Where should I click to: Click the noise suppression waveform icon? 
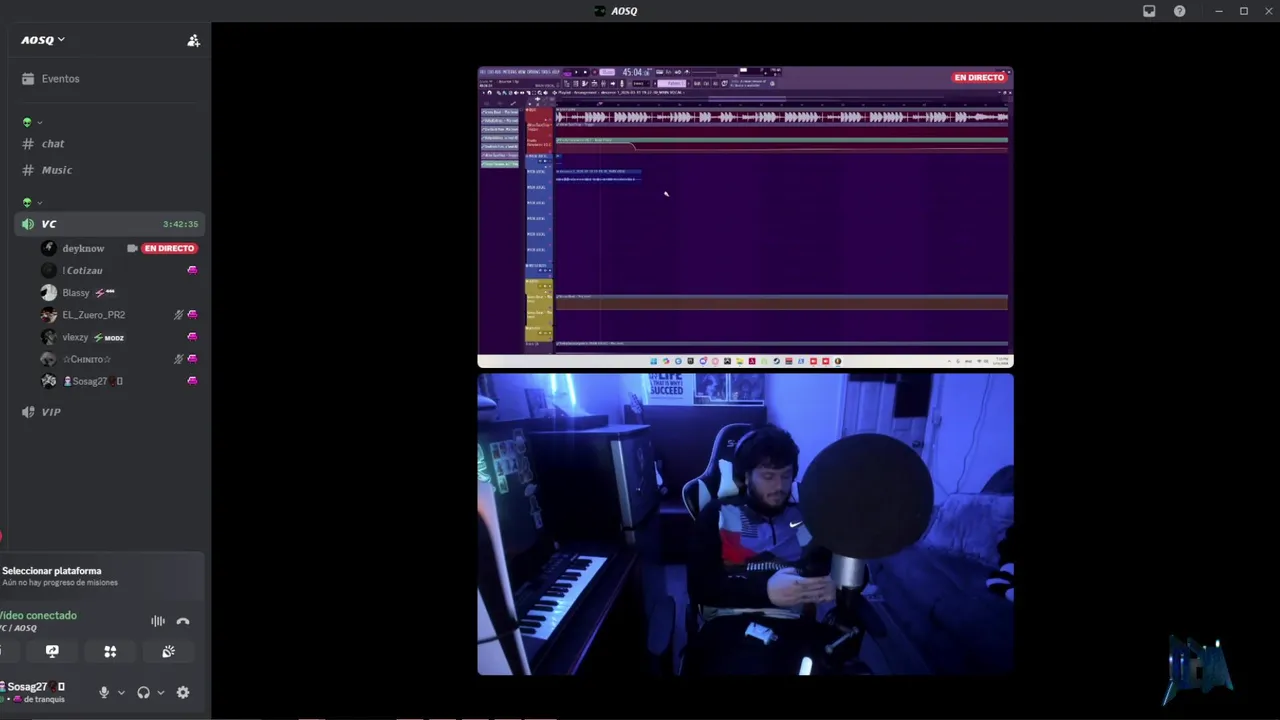coord(158,621)
